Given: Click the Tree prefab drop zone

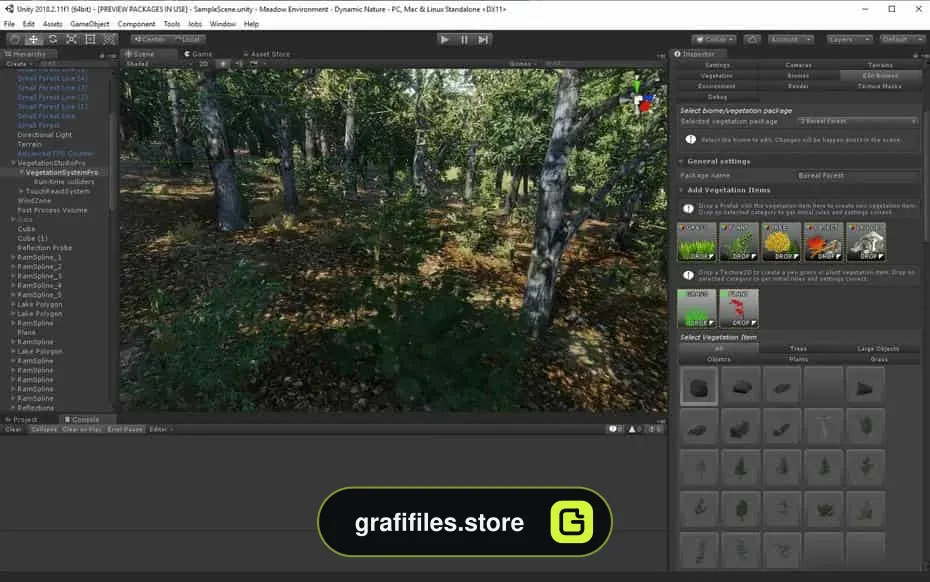Looking at the screenshot, I should point(781,241).
